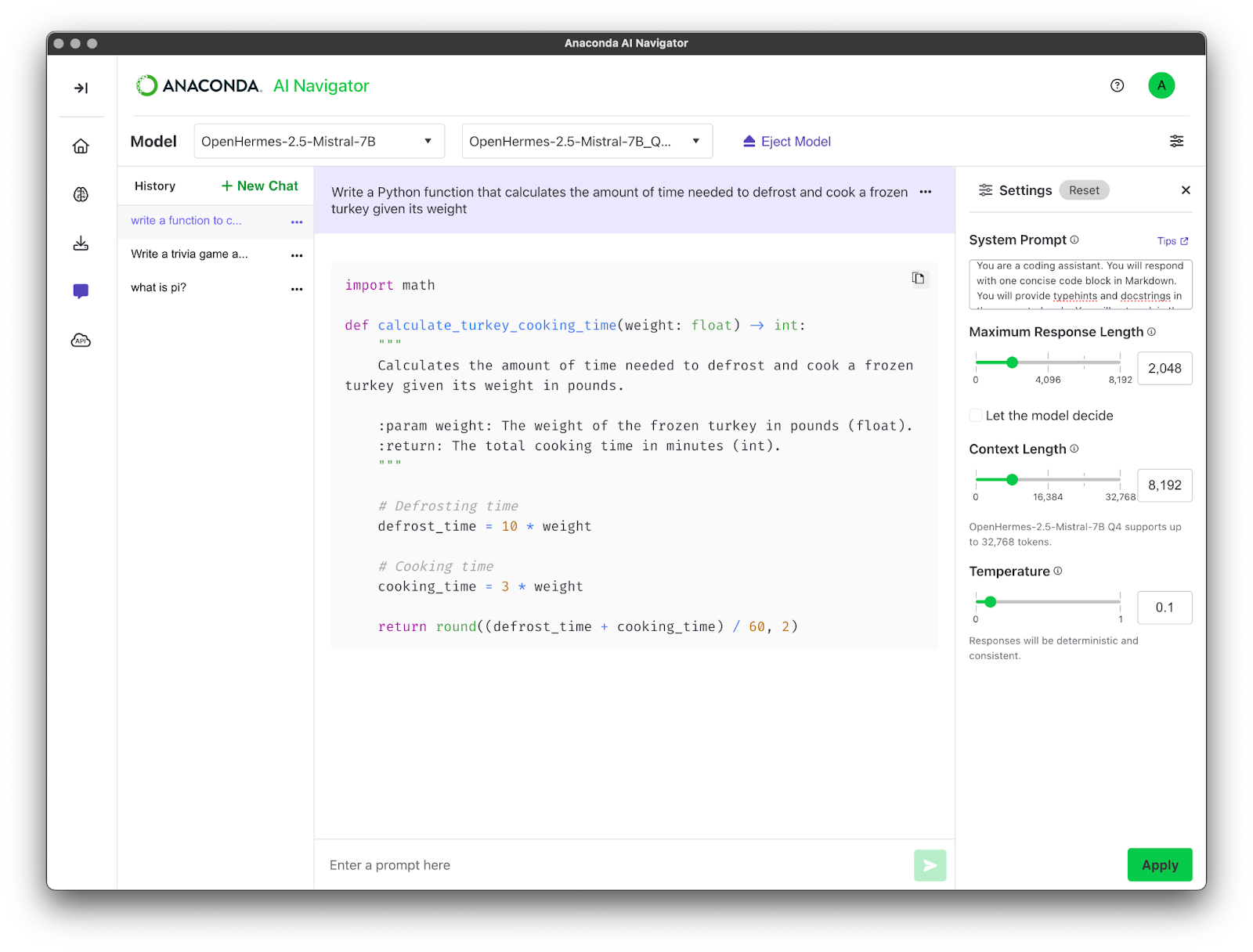Open the model file quantization dropdown
Image resolution: width=1253 pixels, height=952 pixels.
coord(587,141)
